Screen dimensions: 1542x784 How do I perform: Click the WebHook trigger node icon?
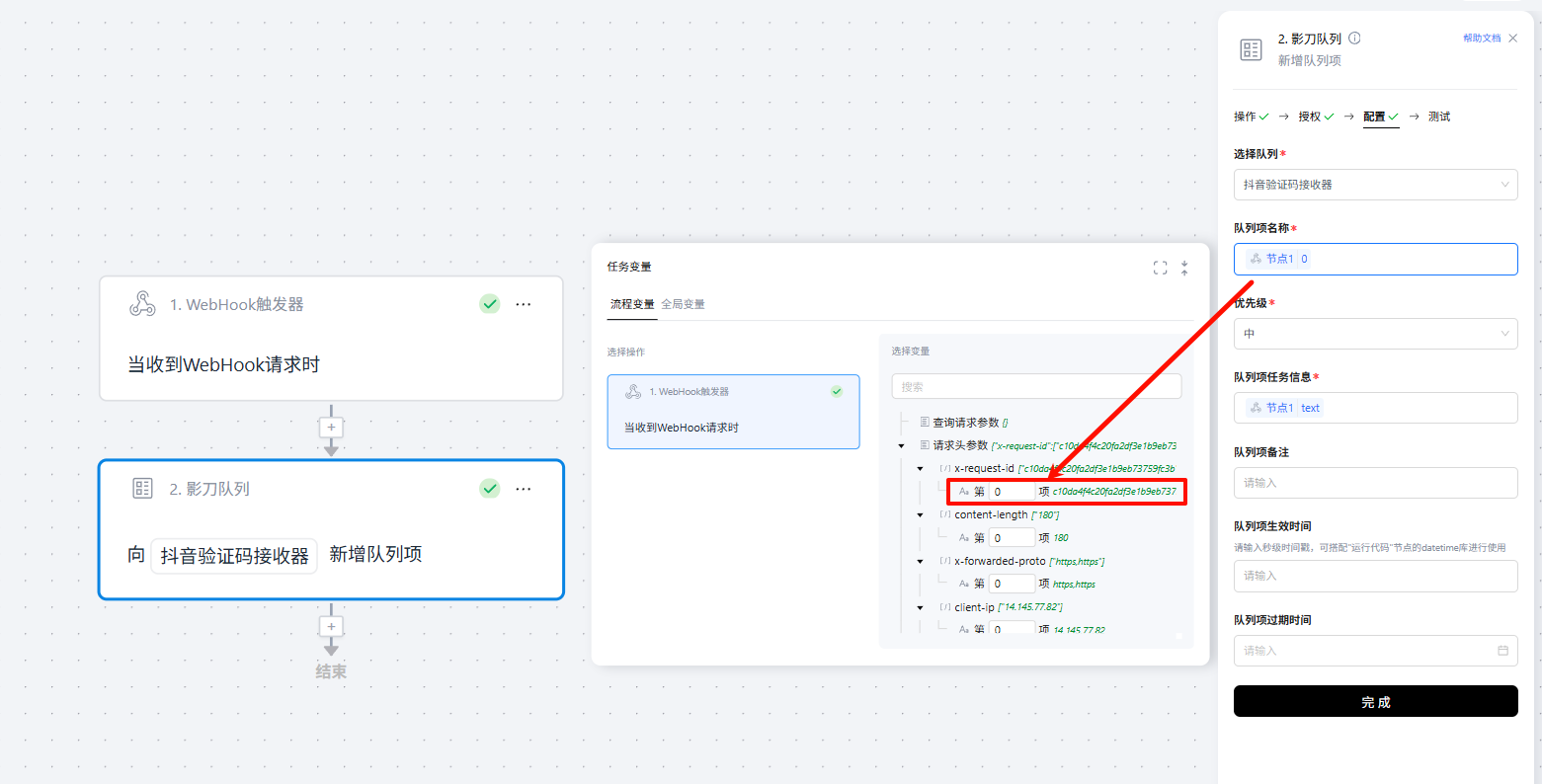pyautogui.click(x=142, y=304)
